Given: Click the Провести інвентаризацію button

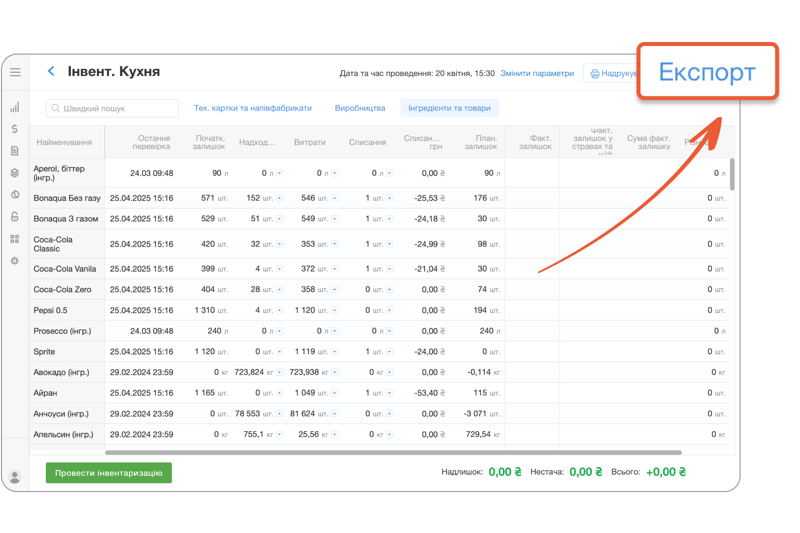Looking at the screenshot, I should click(x=109, y=473).
